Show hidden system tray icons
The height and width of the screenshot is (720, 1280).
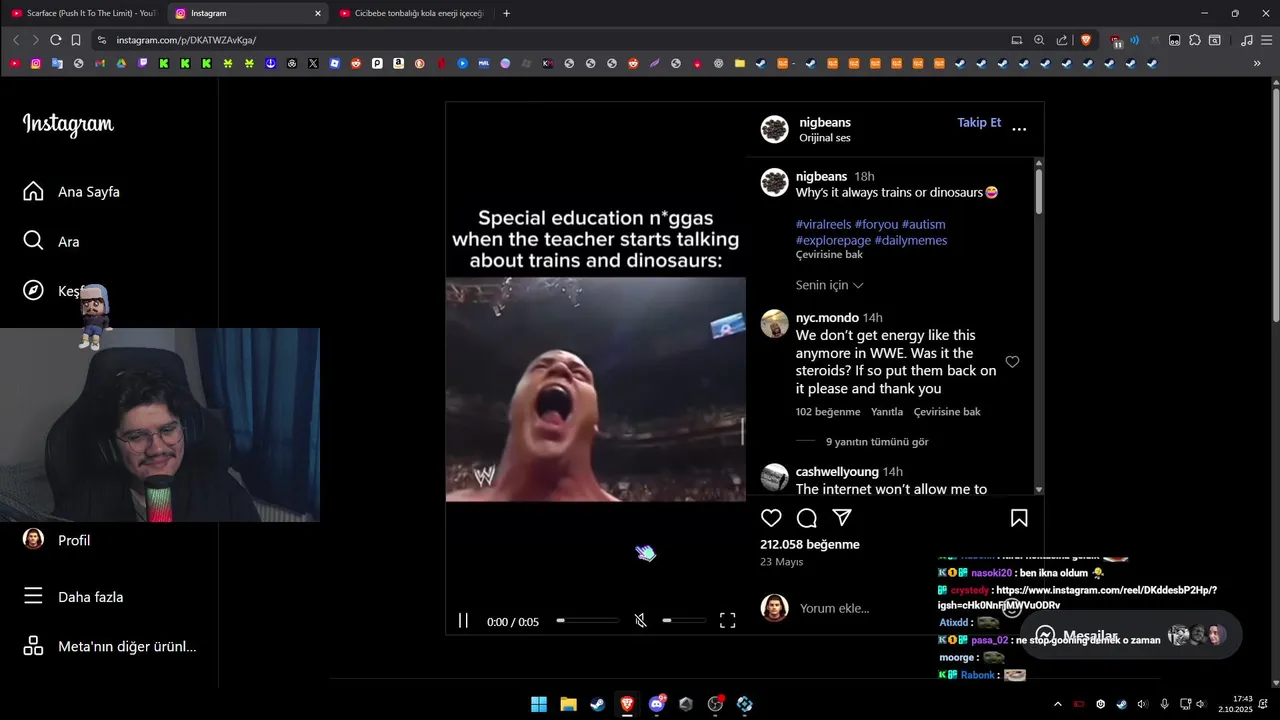(x=1058, y=704)
